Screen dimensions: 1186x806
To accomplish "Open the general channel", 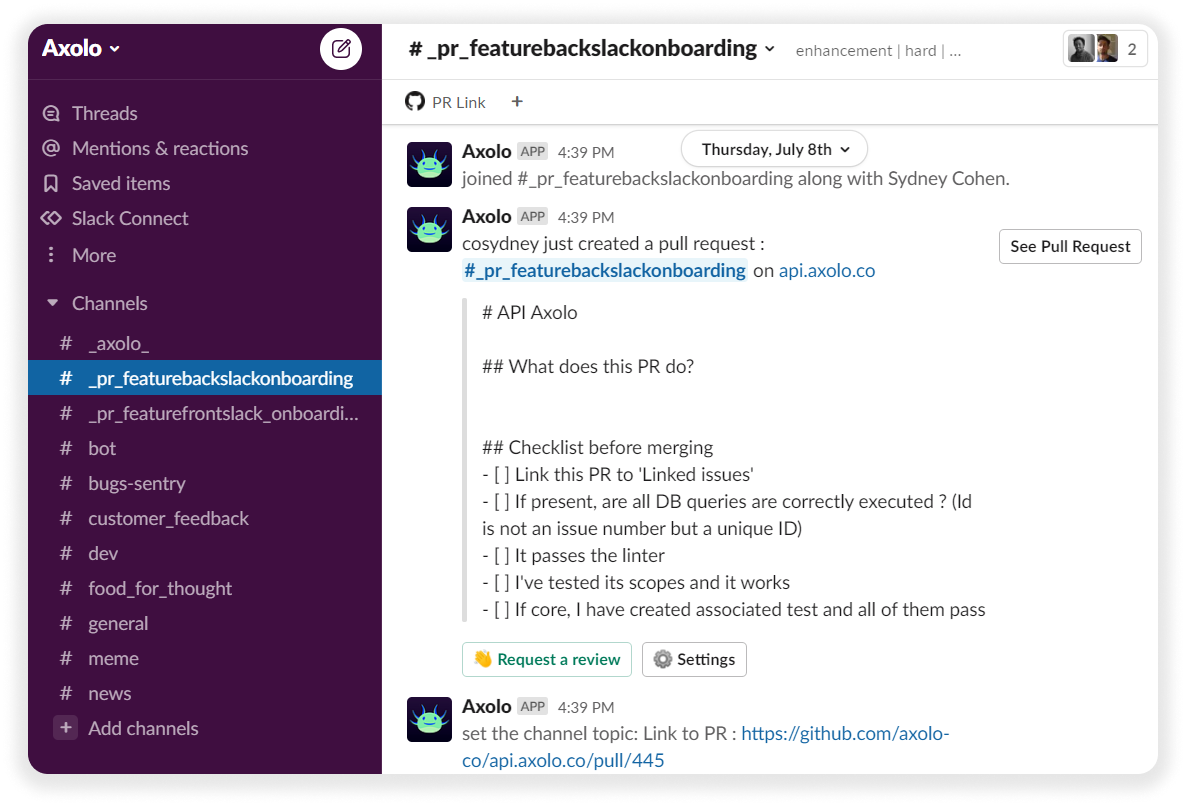I will point(204,624).
